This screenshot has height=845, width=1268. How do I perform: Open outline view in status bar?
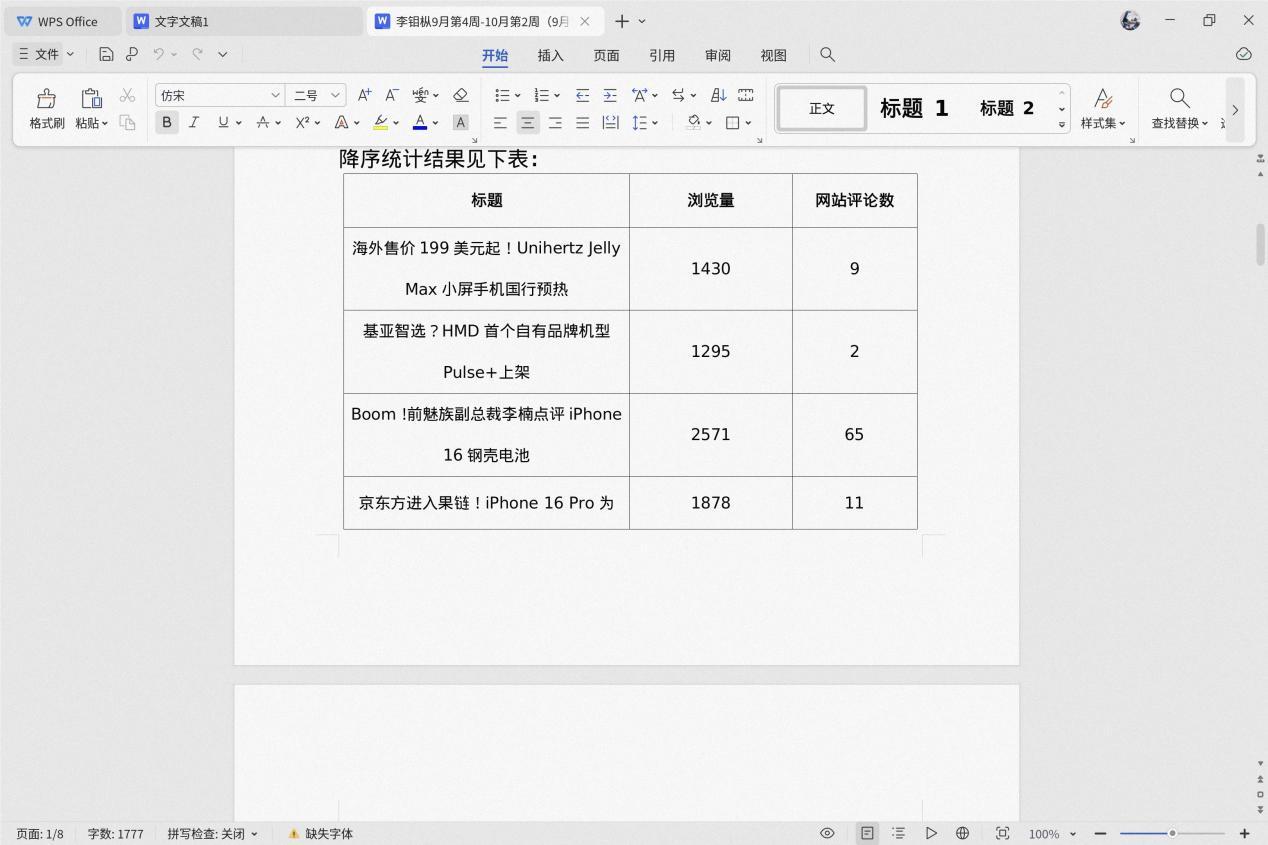coord(898,833)
